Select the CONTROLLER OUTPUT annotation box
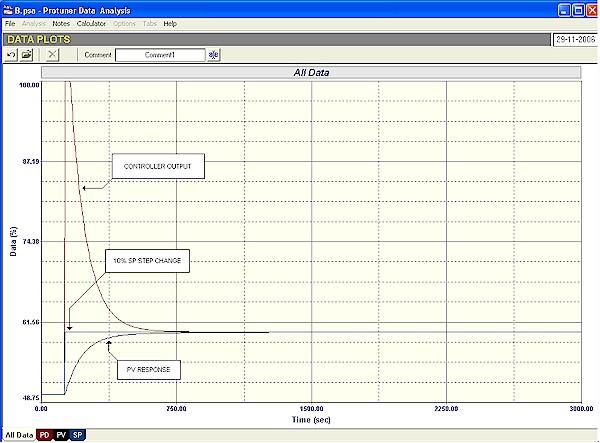This screenshot has height=443, width=600. (158, 166)
